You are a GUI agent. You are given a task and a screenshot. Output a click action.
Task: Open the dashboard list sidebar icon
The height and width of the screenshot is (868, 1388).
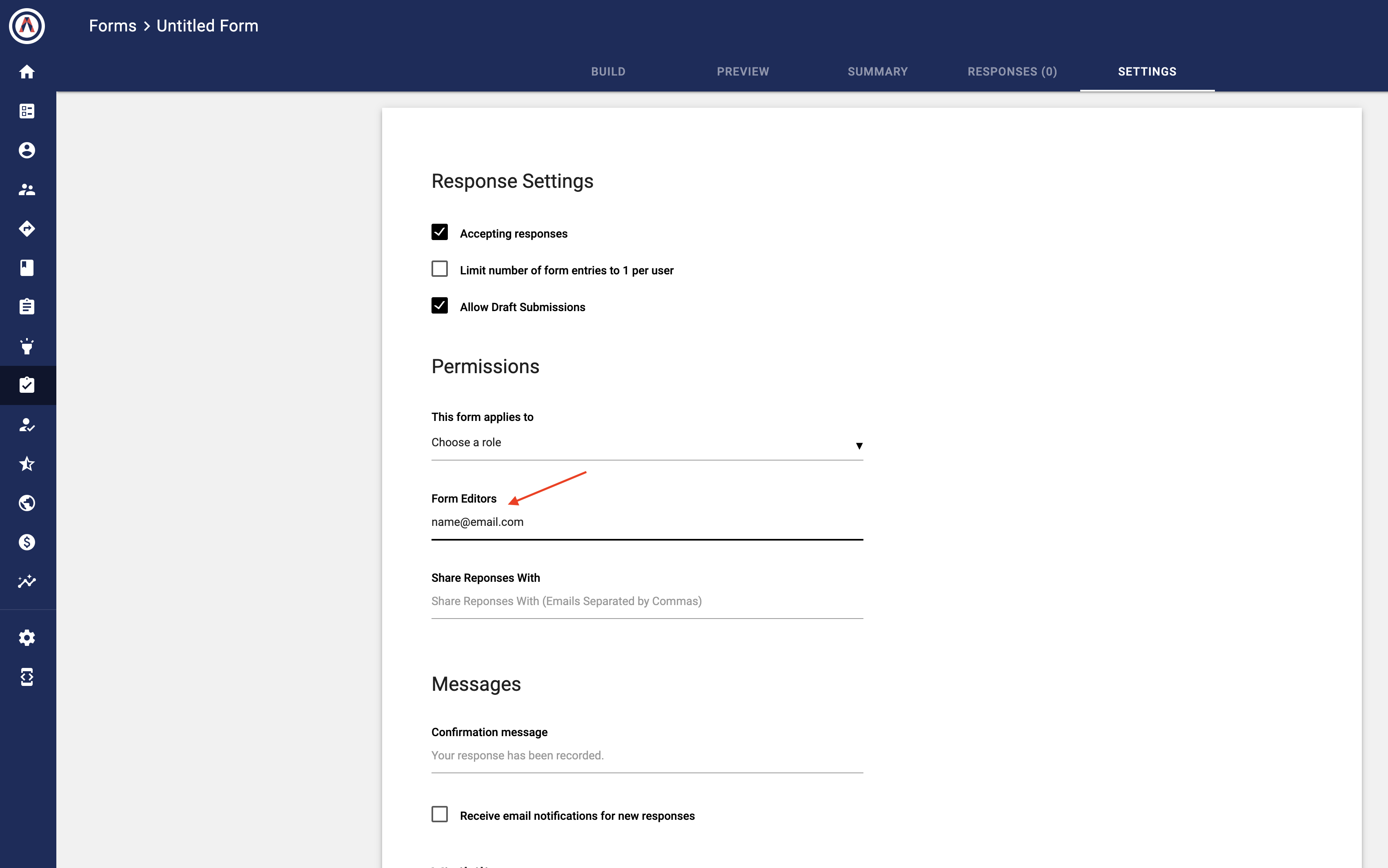coord(27,111)
